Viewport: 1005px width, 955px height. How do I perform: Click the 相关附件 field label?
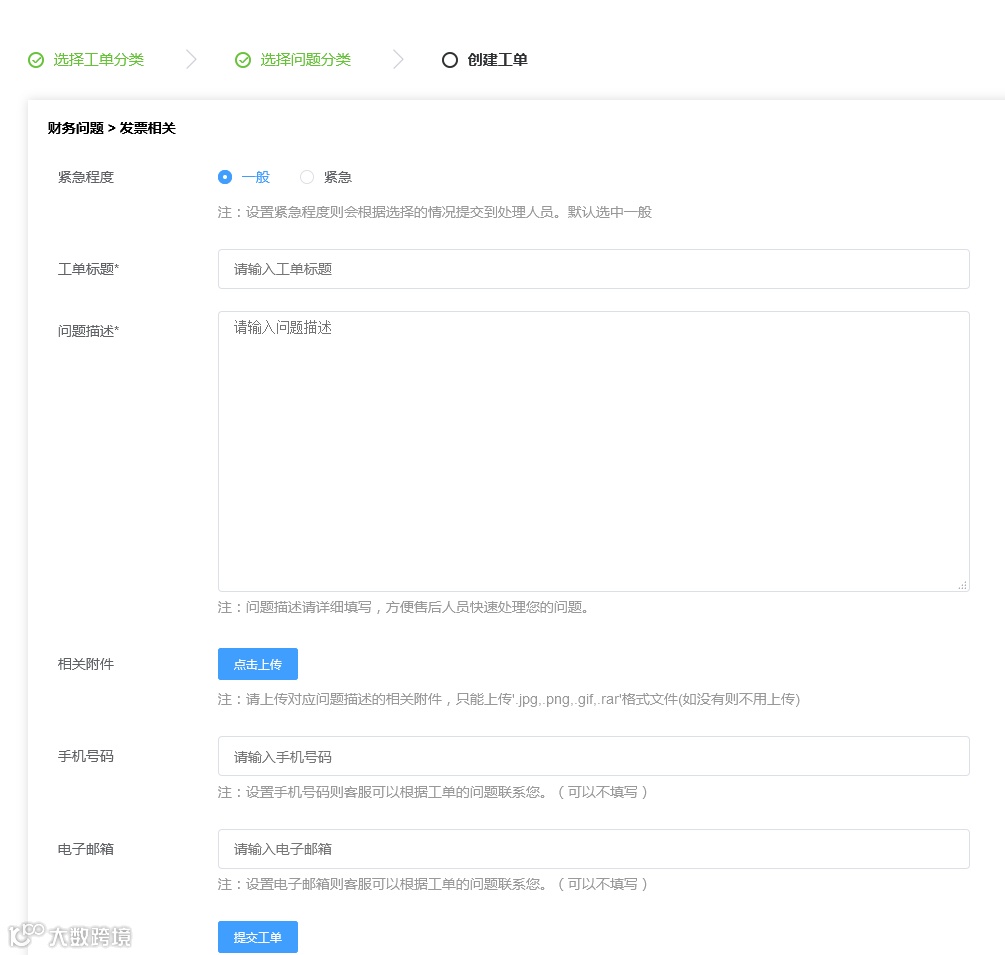point(86,664)
